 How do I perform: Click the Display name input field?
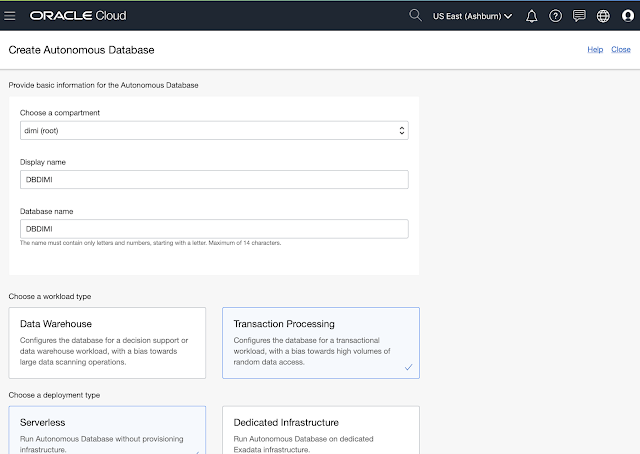pyautogui.click(x=214, y=179)
